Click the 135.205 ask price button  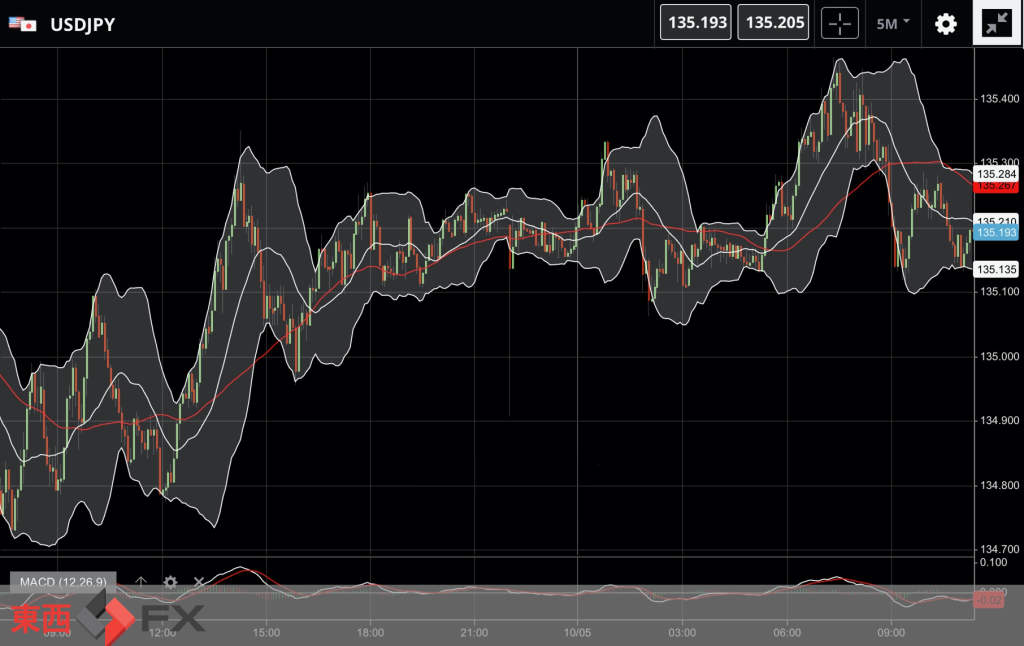coord(773,23)
